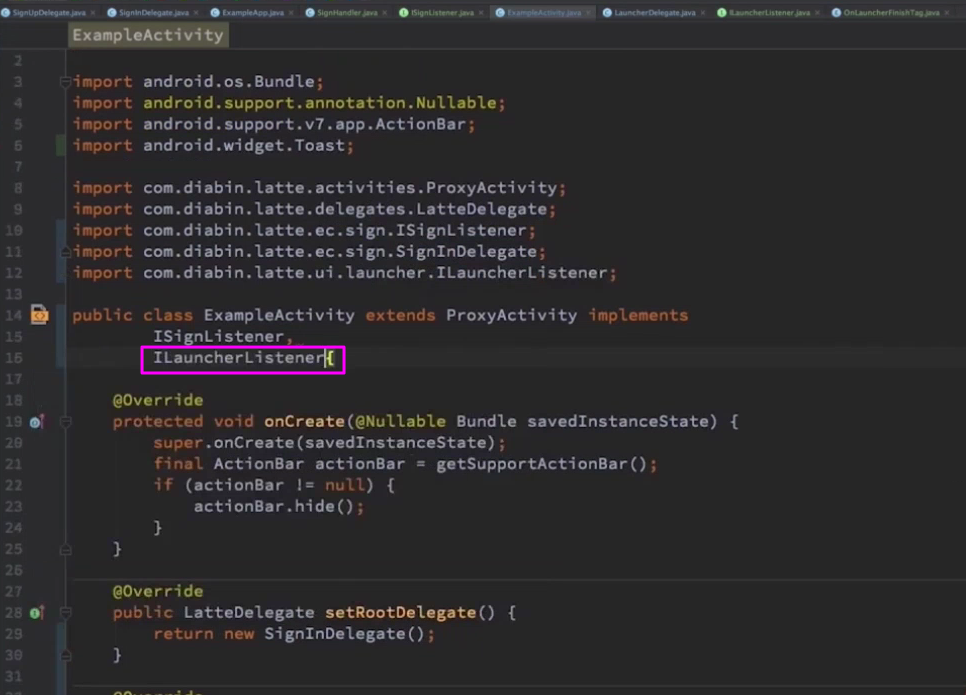
Task: Click 'ProxyActivity' after extends on line 14
Action: pyautogui.click(x=511, y=315)
